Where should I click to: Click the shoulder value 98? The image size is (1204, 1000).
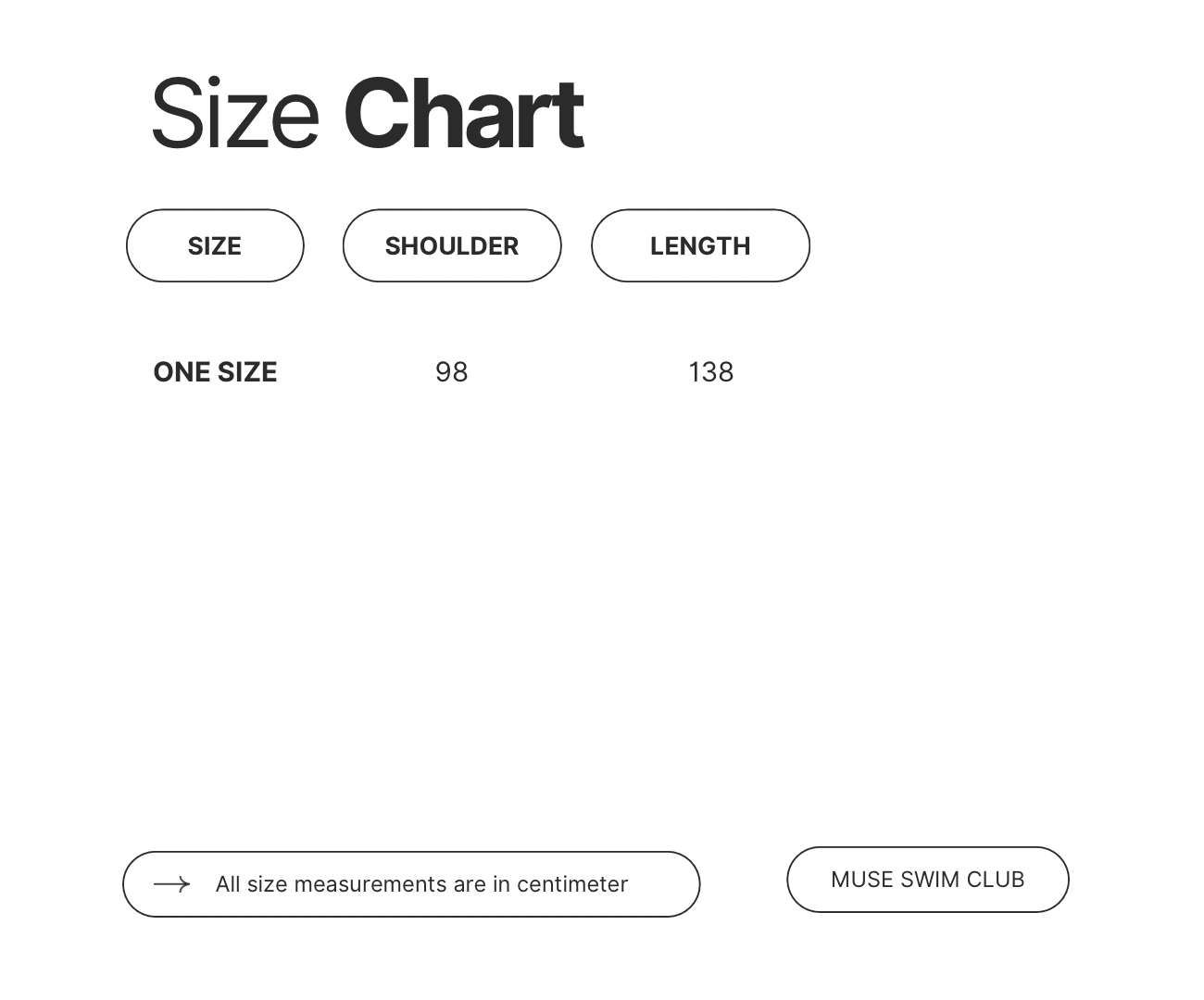coord(451,372)
